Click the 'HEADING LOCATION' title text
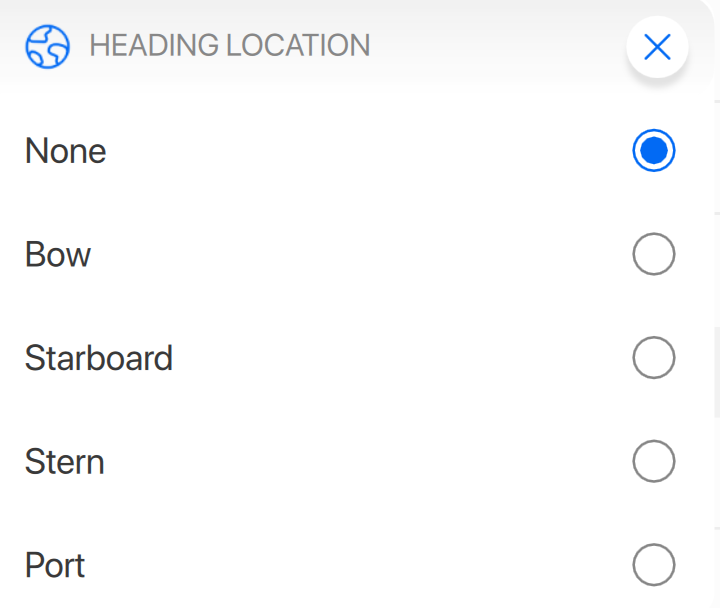The image size is (720, 608). 230,46
